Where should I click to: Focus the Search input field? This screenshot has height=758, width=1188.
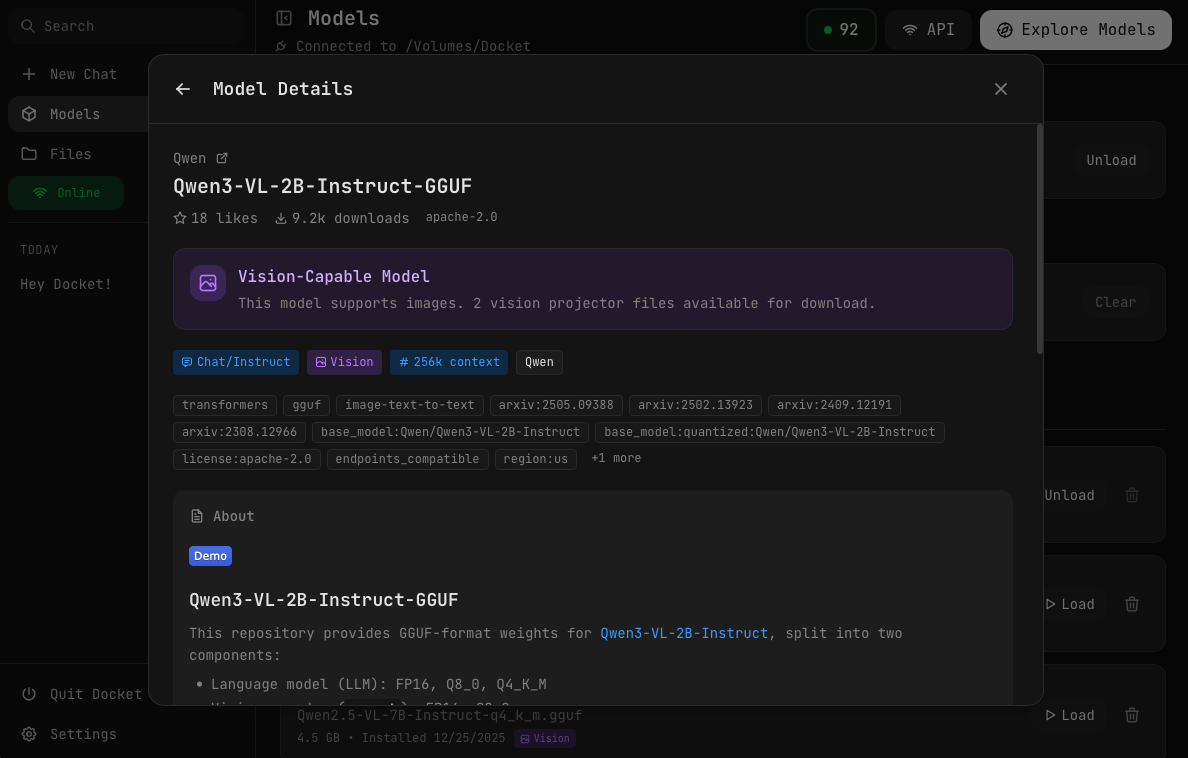tap(130, 26)
